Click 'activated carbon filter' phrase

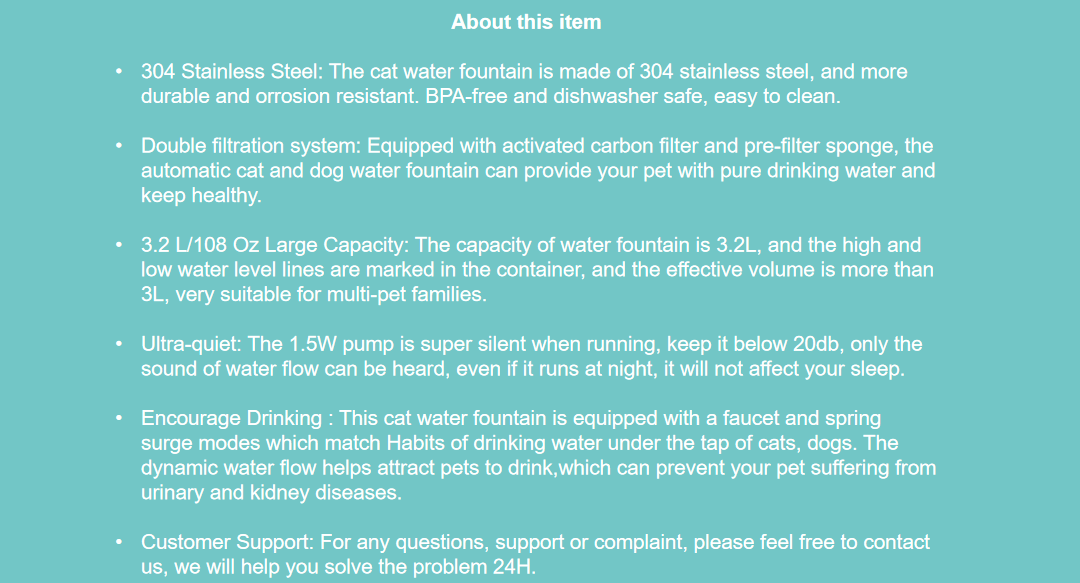600,145
